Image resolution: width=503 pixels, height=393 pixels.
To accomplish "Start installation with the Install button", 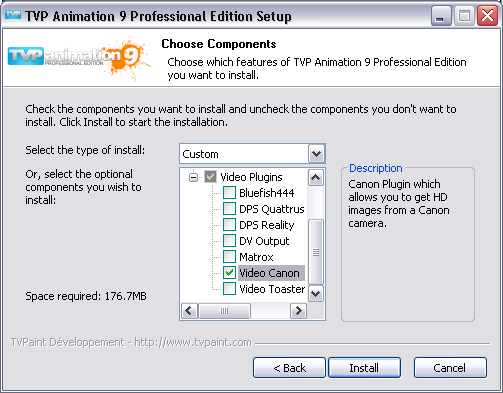I will (x=364, y=368).
